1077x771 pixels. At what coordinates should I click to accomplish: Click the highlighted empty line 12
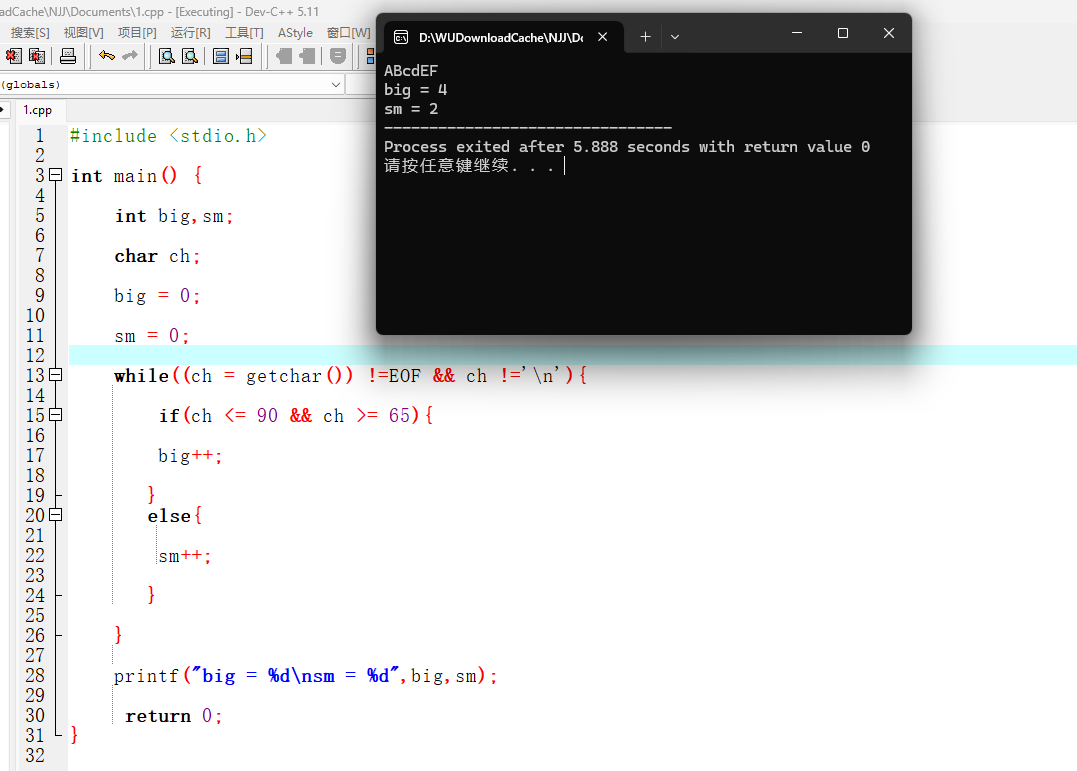[573, 355]
